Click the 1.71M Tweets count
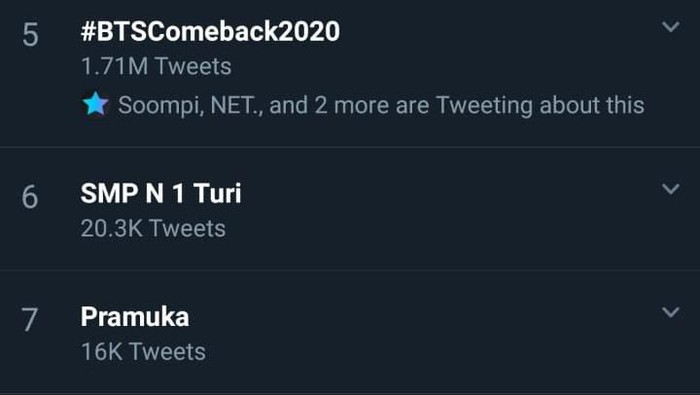This screenshot has width=700, height=395. [x=156, y=67]
